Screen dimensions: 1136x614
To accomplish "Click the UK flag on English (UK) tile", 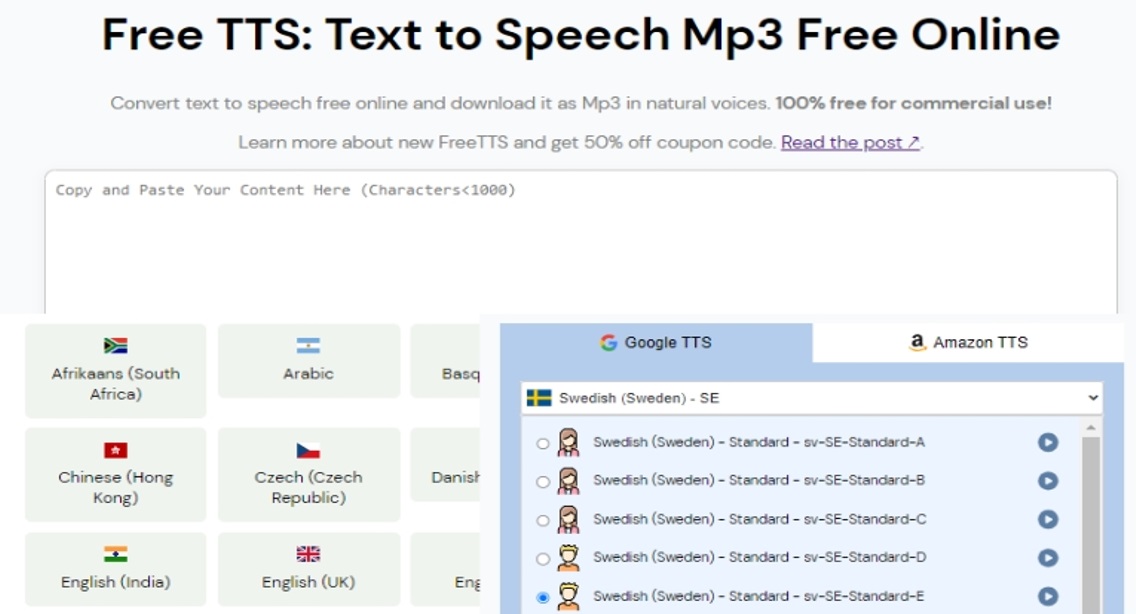I will pos(308,553).
